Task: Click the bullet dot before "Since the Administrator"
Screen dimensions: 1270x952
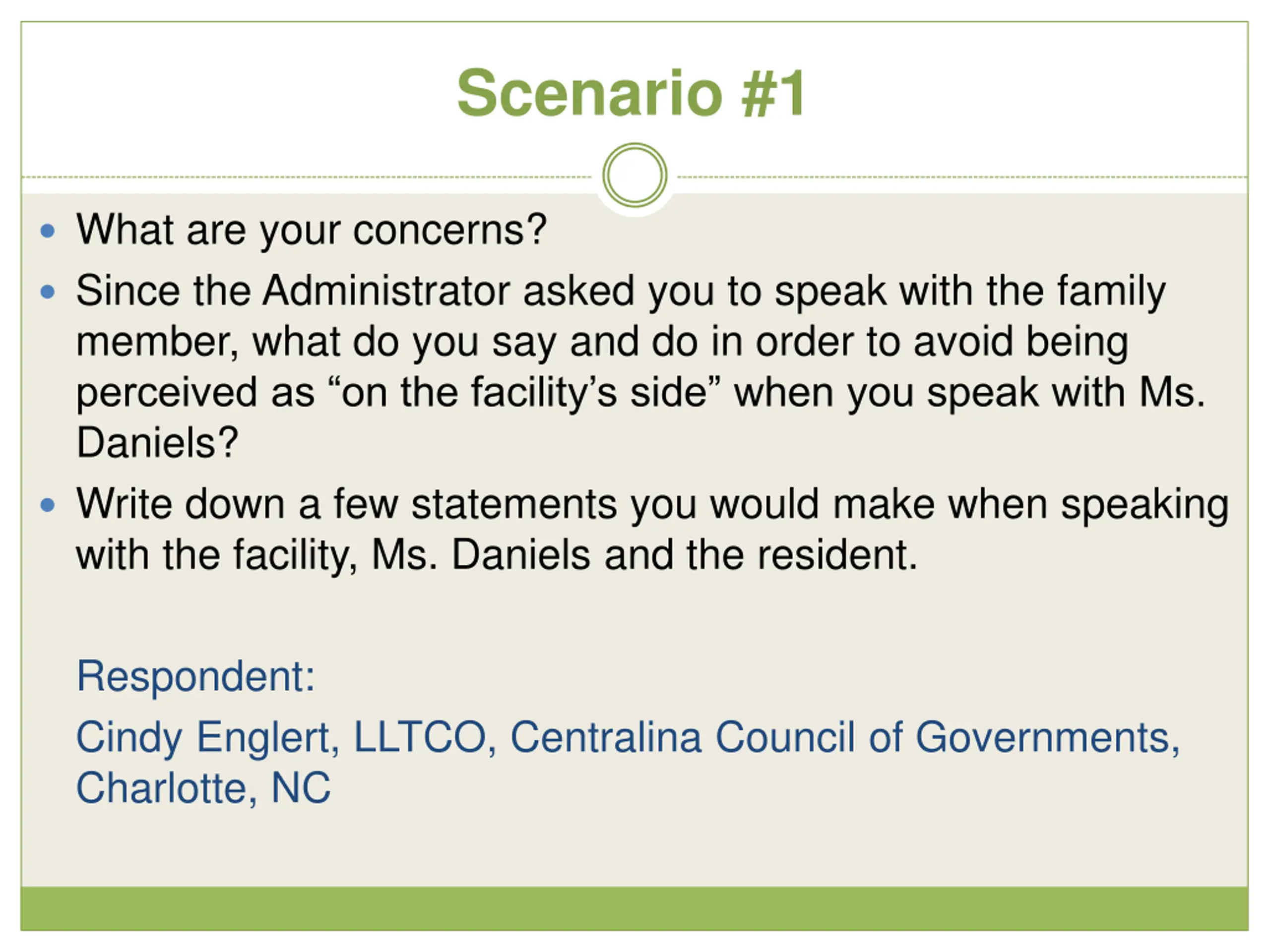Action: pos(48,292)
